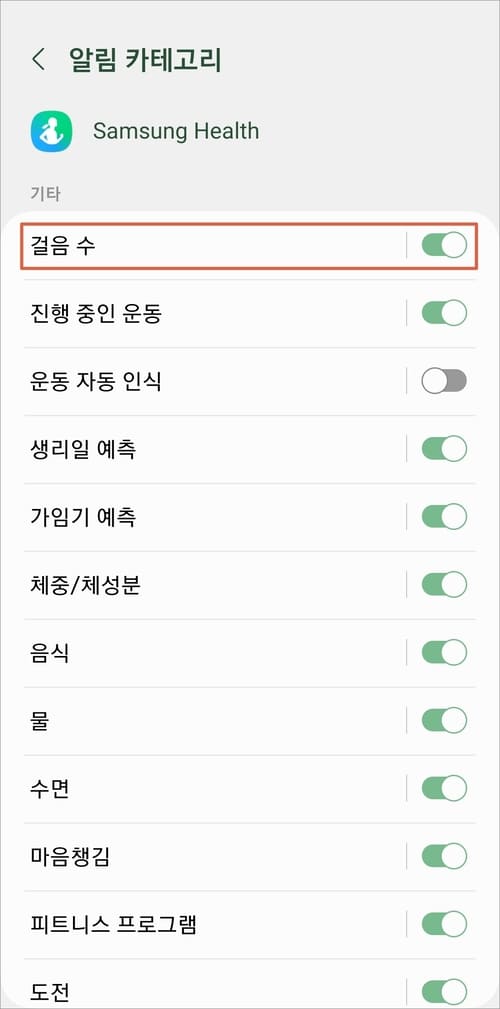Enable the 운동 자동 인식 toggle

pos(444,382)
